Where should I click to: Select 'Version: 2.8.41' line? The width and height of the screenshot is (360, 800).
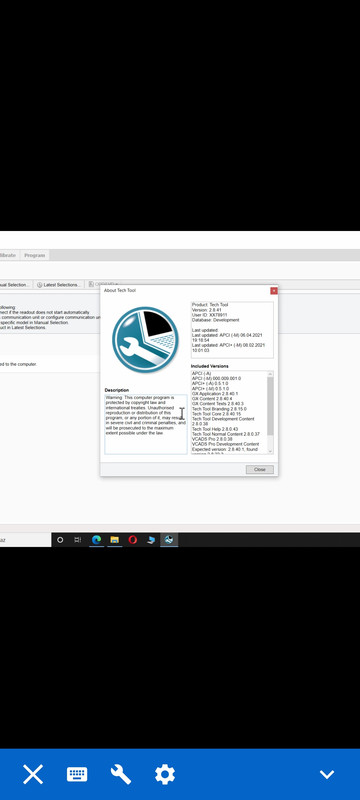207,310
